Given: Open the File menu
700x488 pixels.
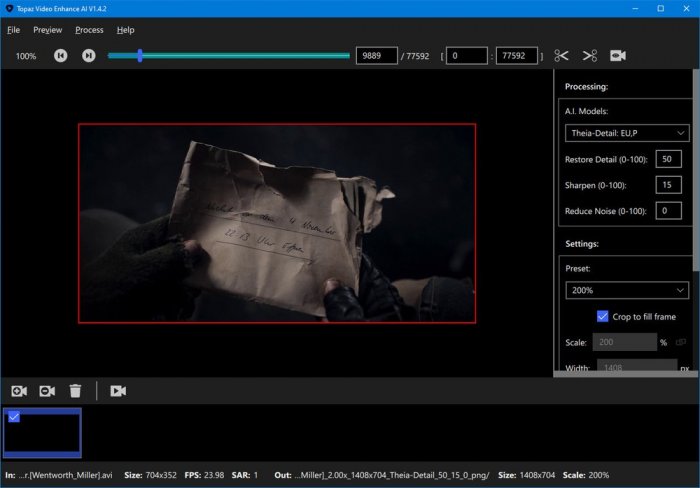Looking at the screenshot, I should (13, 30).
